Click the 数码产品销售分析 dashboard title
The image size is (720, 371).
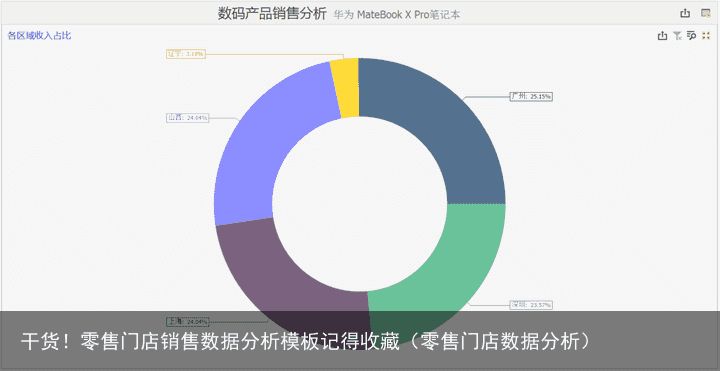[272, 14]
